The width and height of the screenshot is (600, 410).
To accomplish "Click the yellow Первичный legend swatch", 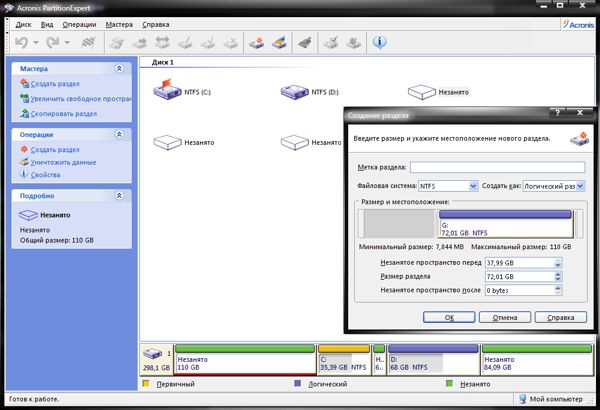I will (145, 383).
